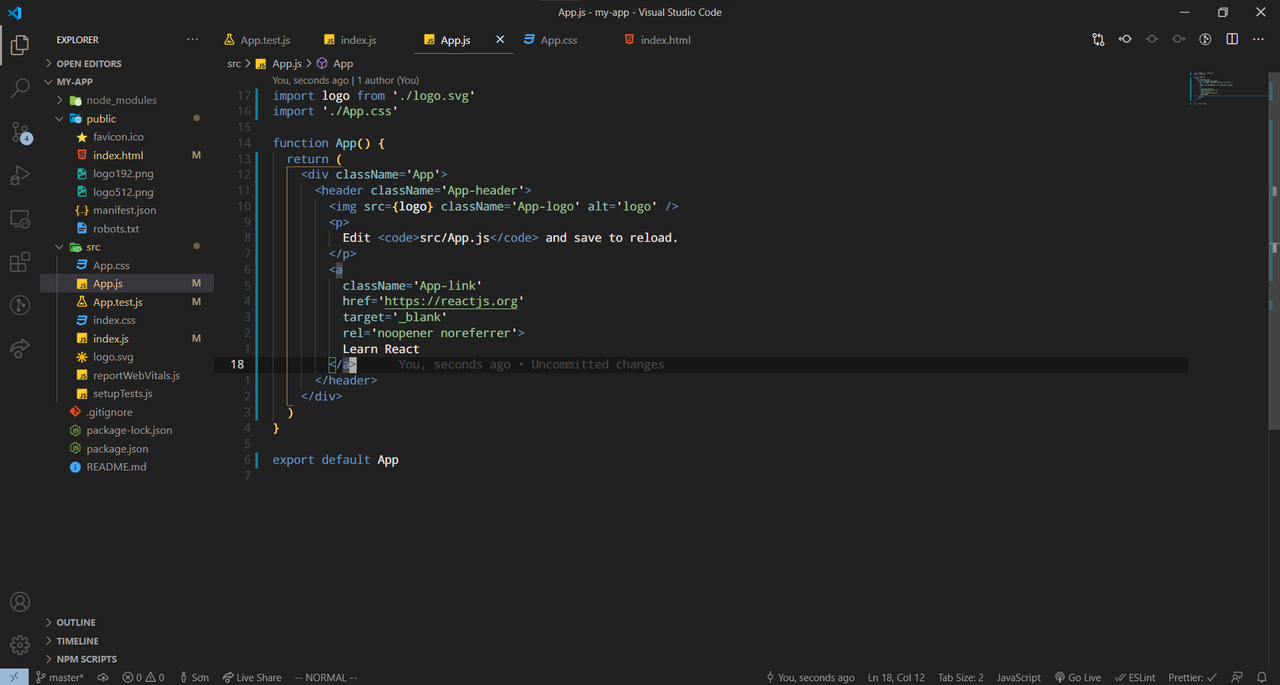The image size is (1280, 685).
Task: Change Tab Size: 2 indentation setting
Action: coord(960,677)
